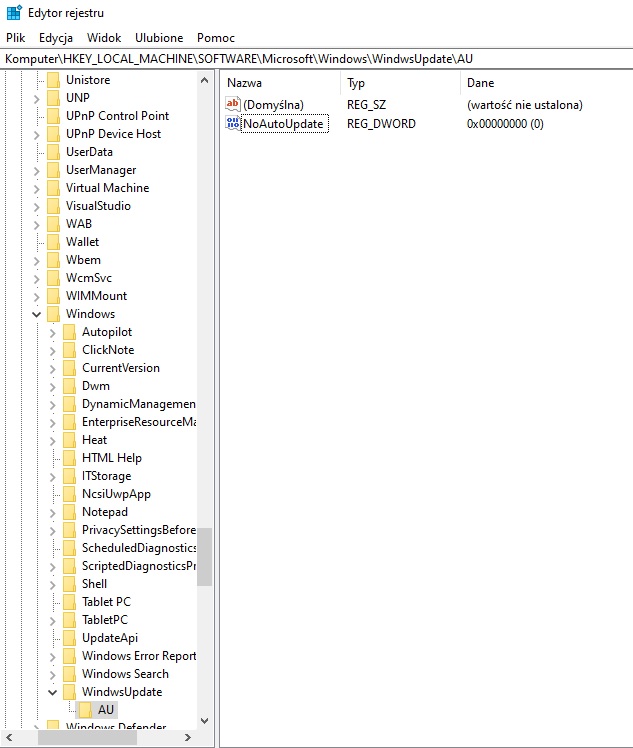Screen dimensions: 633x748
Task: Collapse the WindwsUpdate tree node
Action: [53, 692]
